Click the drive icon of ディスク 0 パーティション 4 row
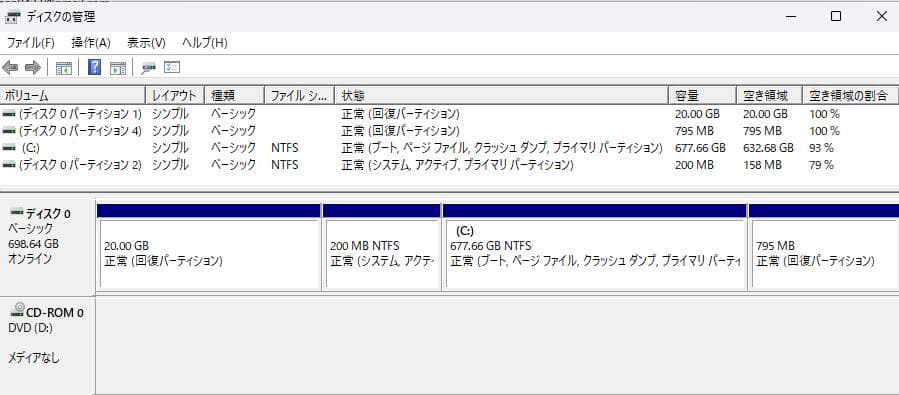899x395 pixels. pyautogui.click(x=9, y=131)
